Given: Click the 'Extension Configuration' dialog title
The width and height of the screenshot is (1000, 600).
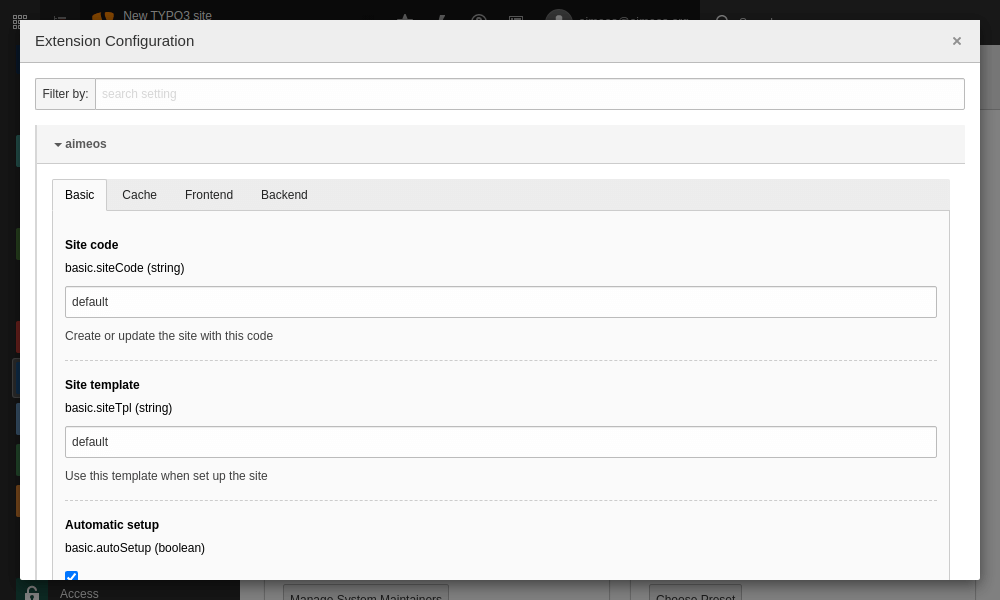Looking at the screenshot, I should [x=114, y=41].
